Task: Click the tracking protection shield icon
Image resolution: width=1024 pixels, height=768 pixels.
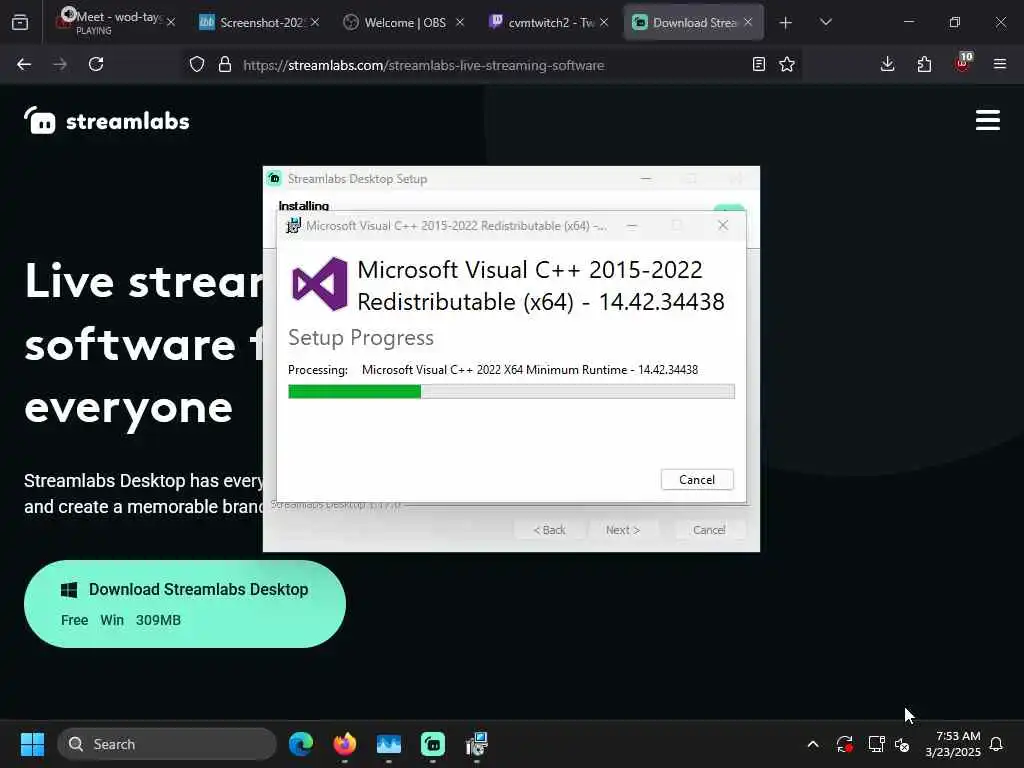Action: click(197, 64)
